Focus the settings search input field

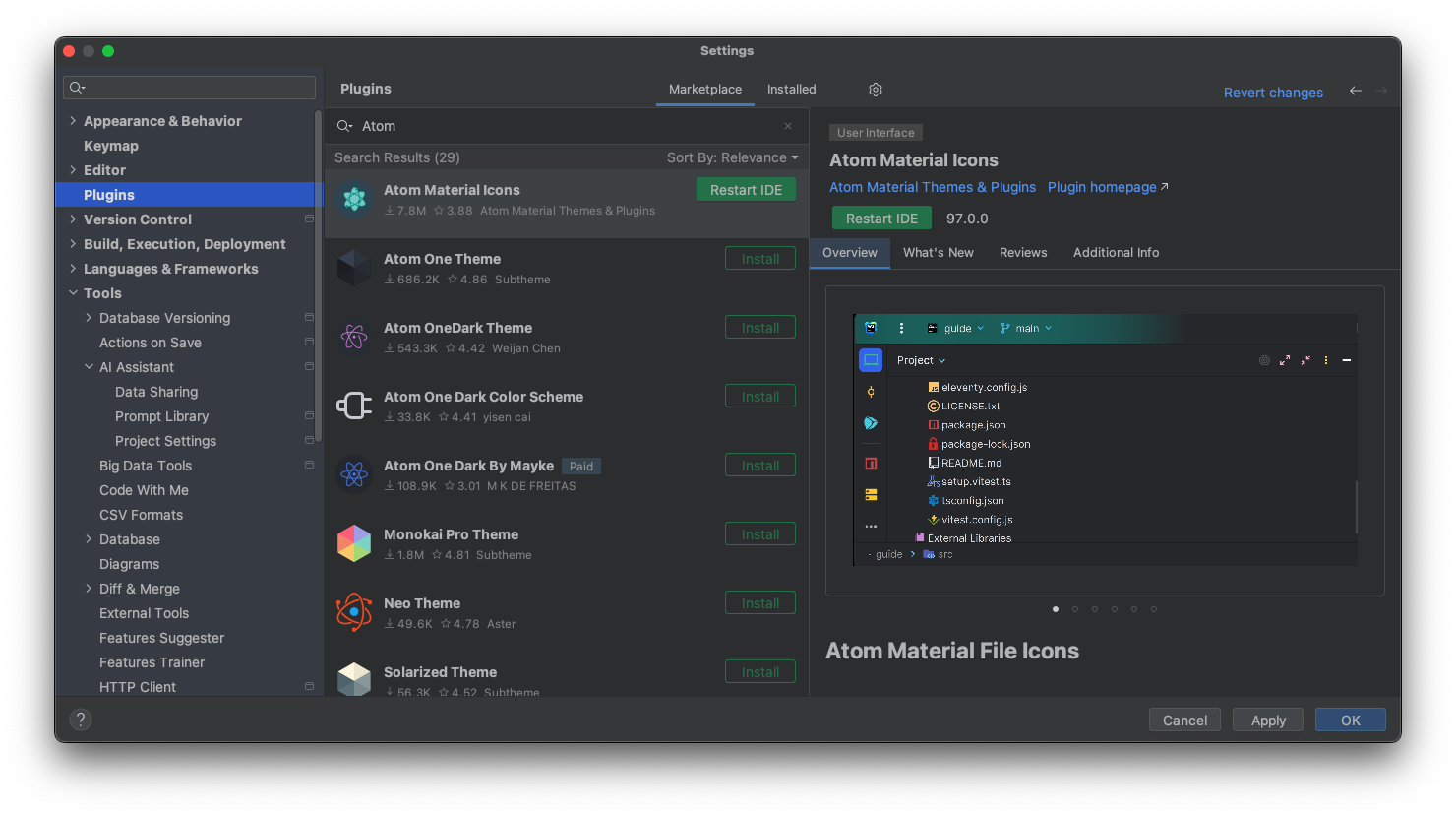coord(189,88)
